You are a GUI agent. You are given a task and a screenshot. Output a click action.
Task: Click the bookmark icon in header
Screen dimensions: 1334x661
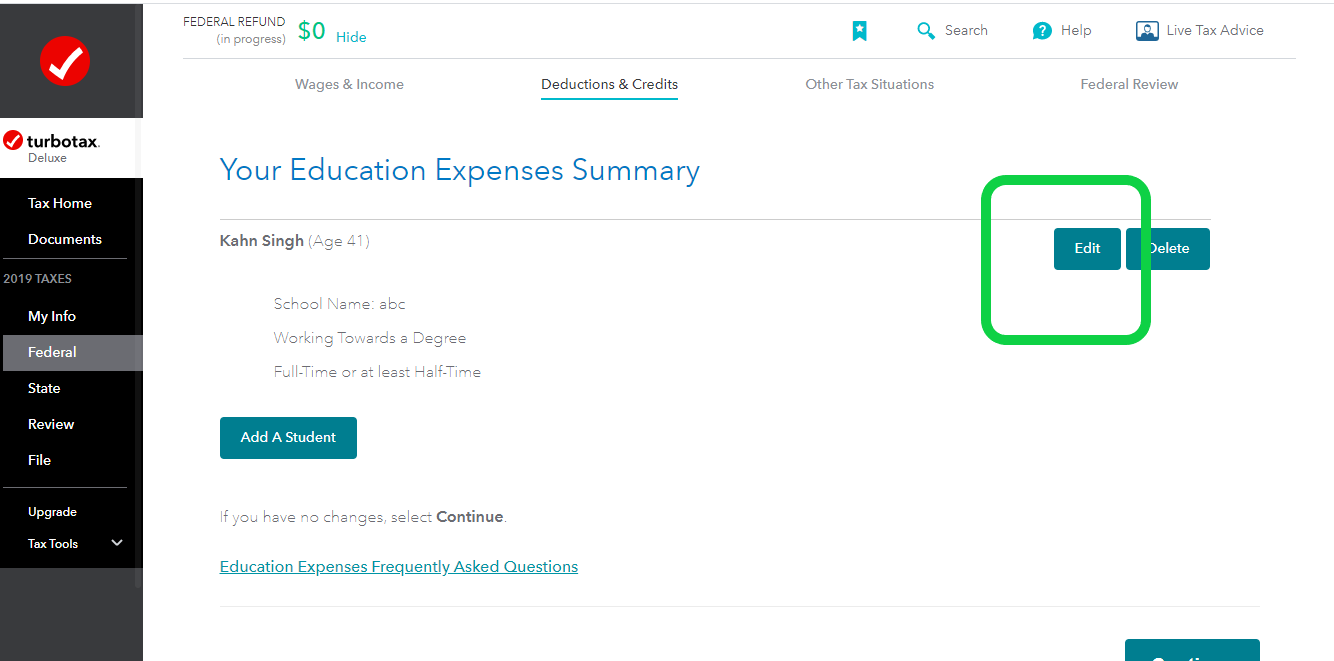click(859, 31)
